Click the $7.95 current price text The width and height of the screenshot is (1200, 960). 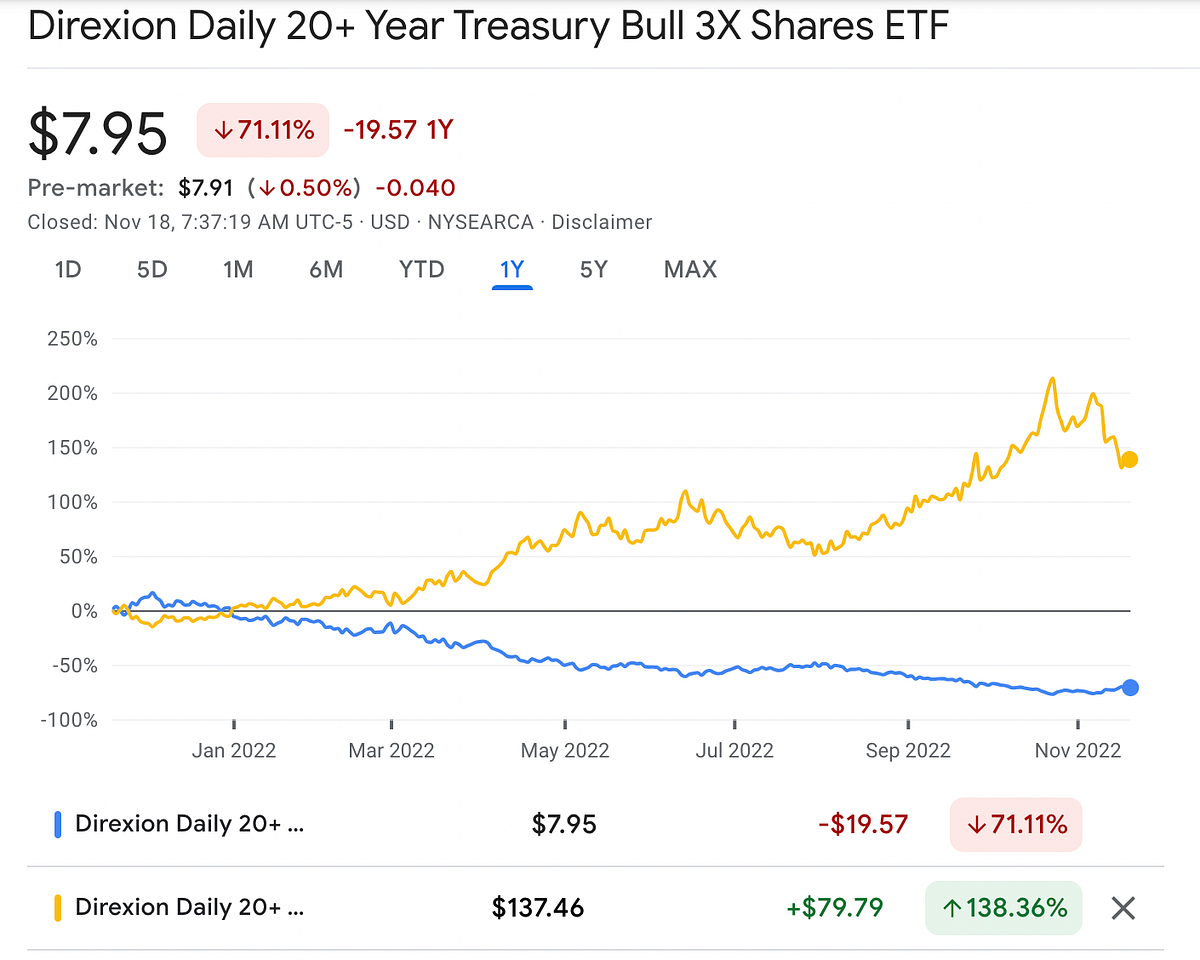coord(97,130)
